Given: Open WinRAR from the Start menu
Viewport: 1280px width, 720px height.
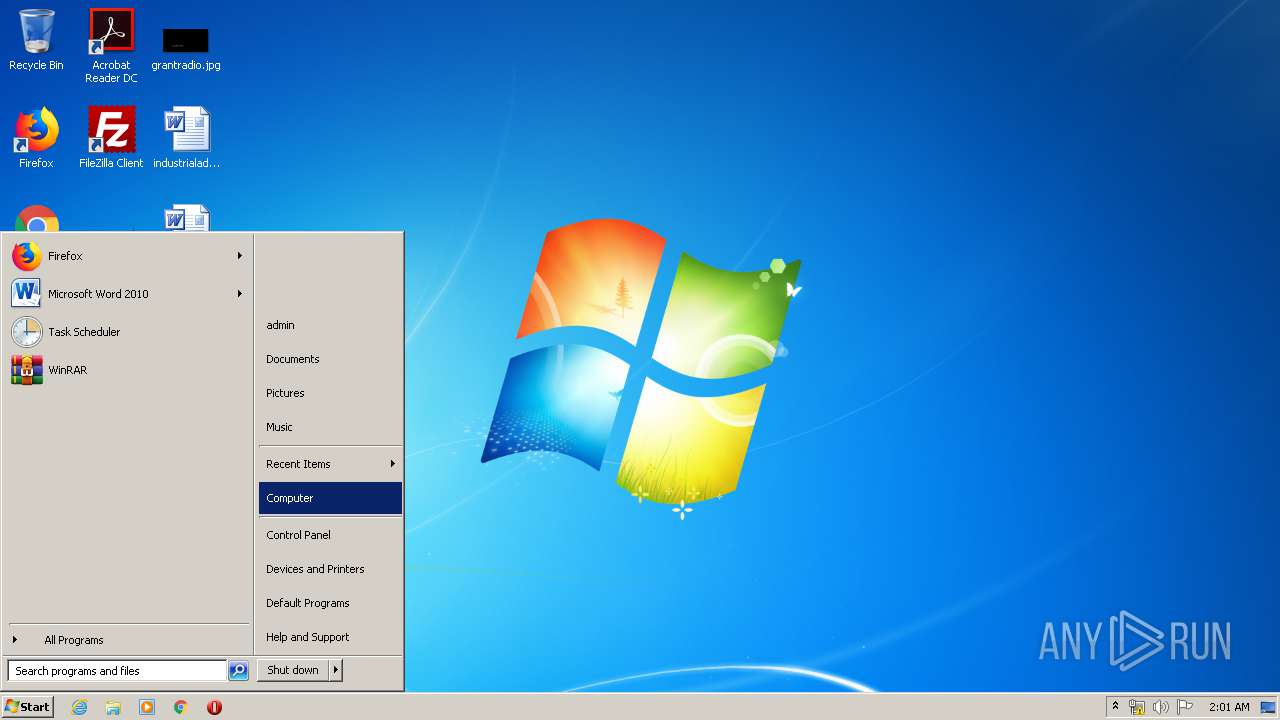Looking at the screenshot, I should pyautogui.click(x=126, y=370).
